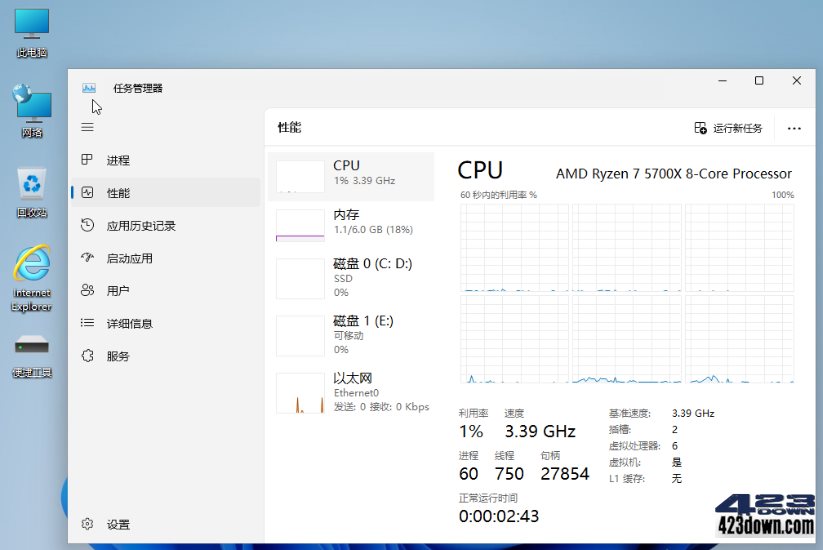This screenshot has width=823, height=550.
Task: Open the 便捷工具 drive desktop icon
Action: click(x=31, y=356)
